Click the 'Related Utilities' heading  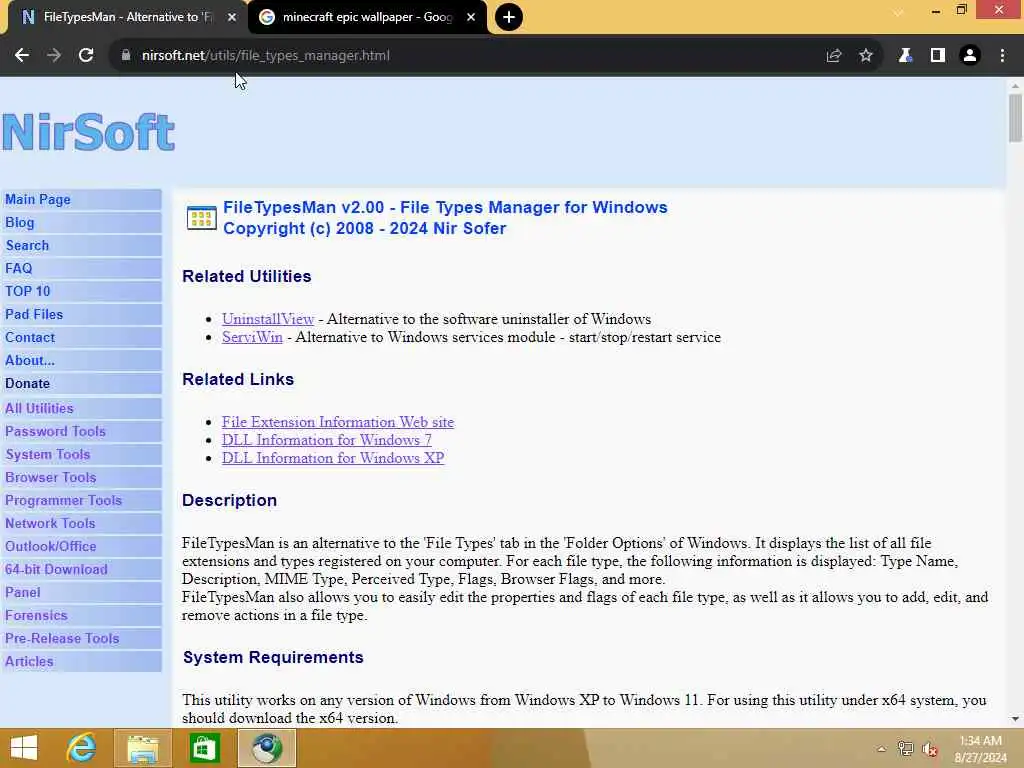click(247, 276)
